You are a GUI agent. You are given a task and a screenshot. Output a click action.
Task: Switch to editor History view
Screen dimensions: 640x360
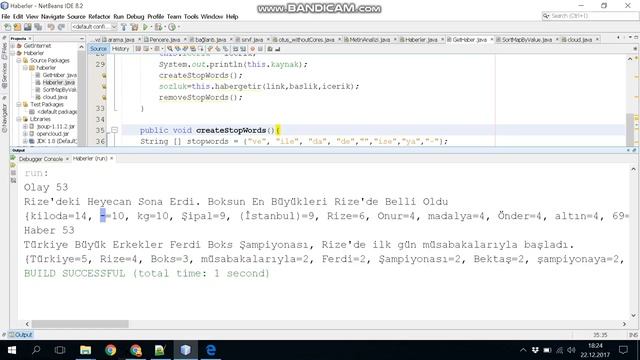click(120, 49)
